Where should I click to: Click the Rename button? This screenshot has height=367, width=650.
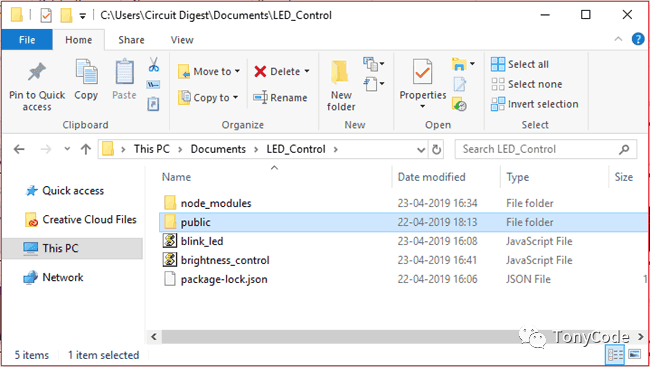point(281,98)
